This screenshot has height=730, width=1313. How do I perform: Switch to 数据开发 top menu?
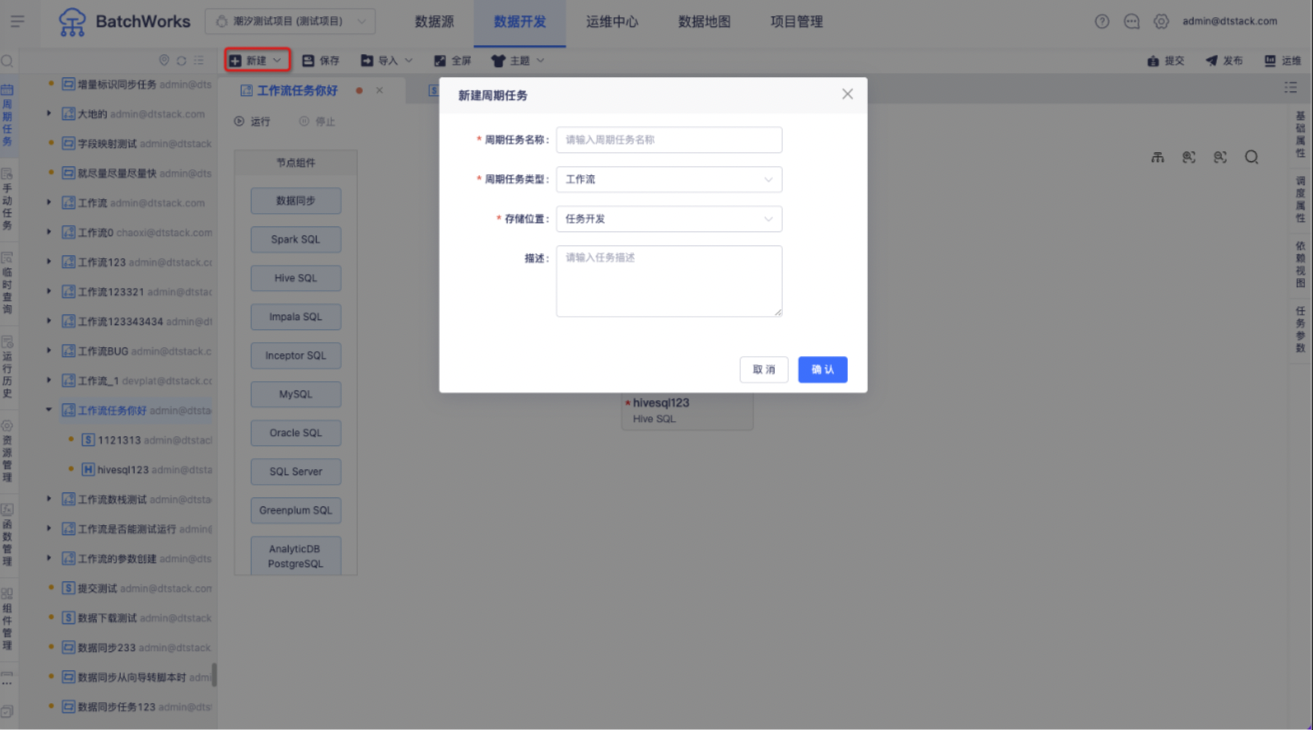(x=520, y=22)
